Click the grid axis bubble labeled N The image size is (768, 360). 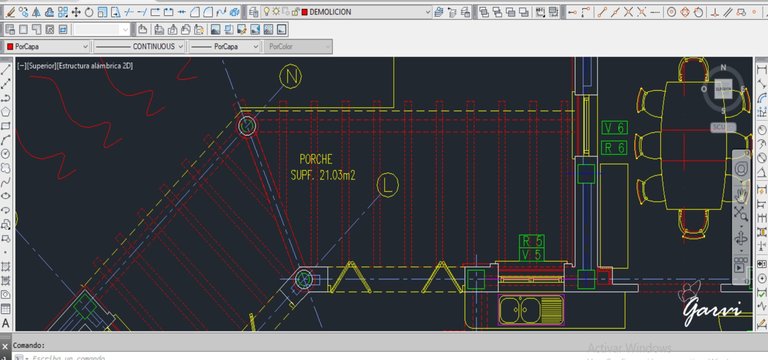(290, 77)
